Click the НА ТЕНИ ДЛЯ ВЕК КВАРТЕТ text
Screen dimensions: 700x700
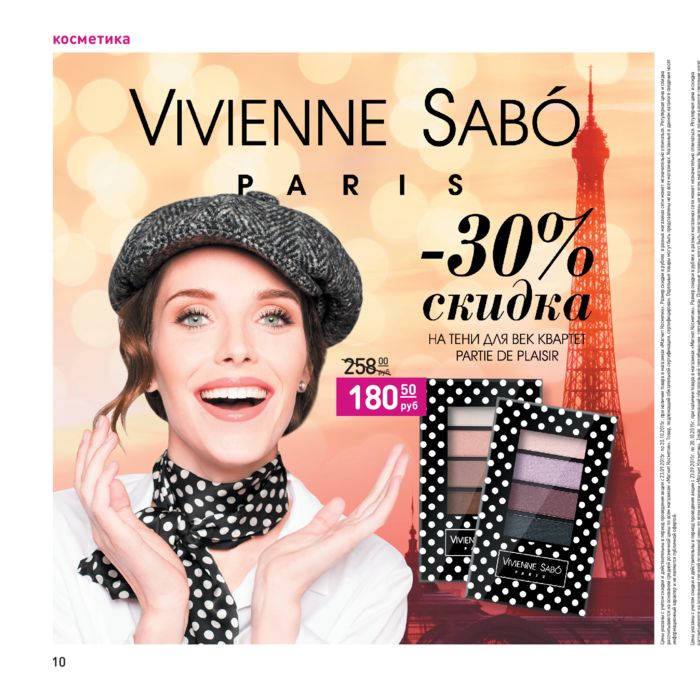coord(506,340)
